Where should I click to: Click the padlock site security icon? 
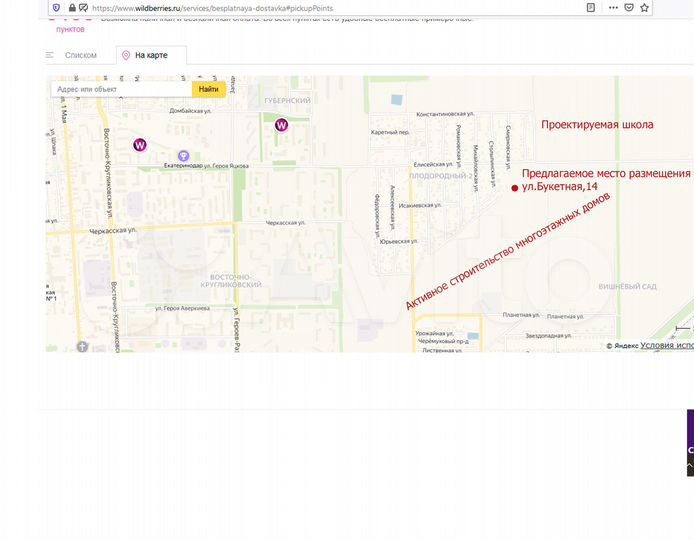tap(71, 7)
